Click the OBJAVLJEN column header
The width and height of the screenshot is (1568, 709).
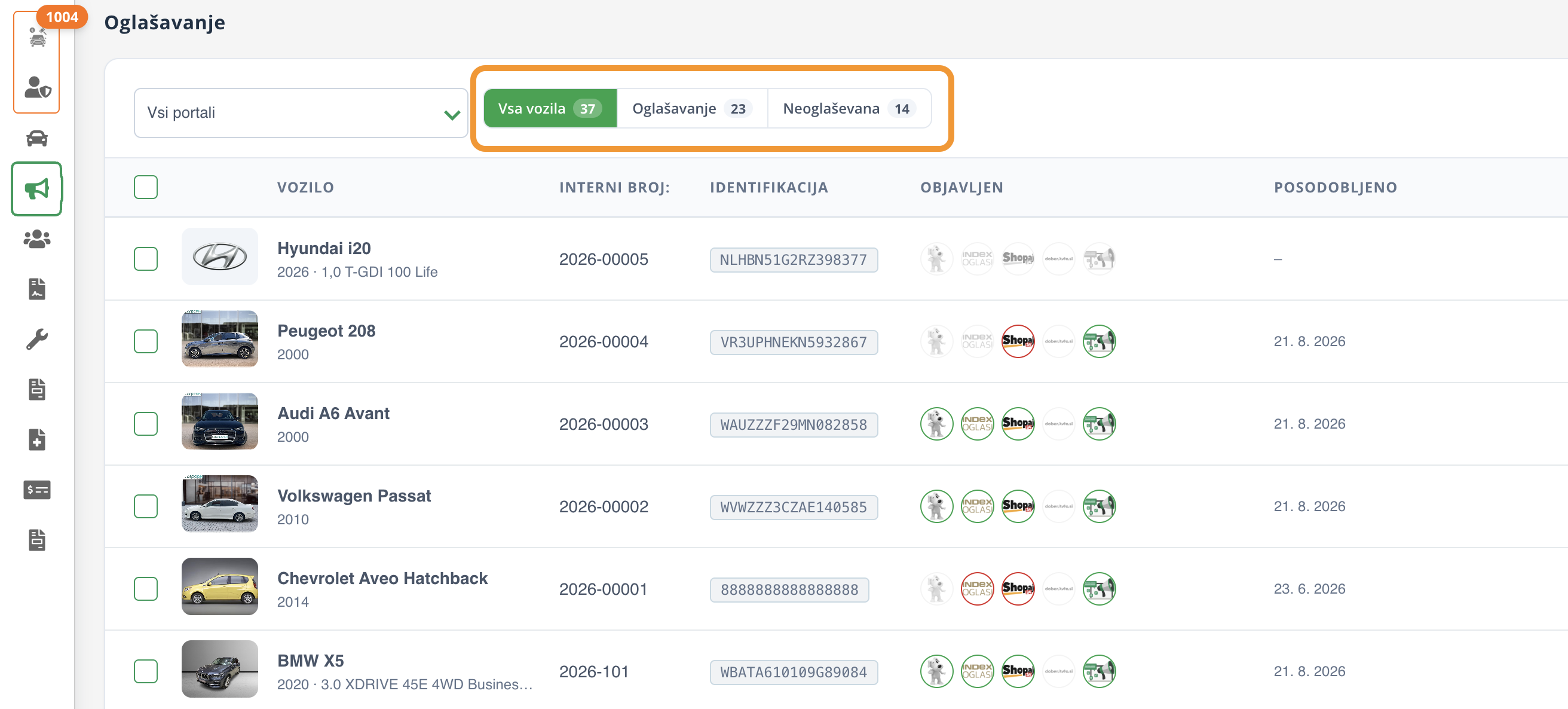(961, 188)
